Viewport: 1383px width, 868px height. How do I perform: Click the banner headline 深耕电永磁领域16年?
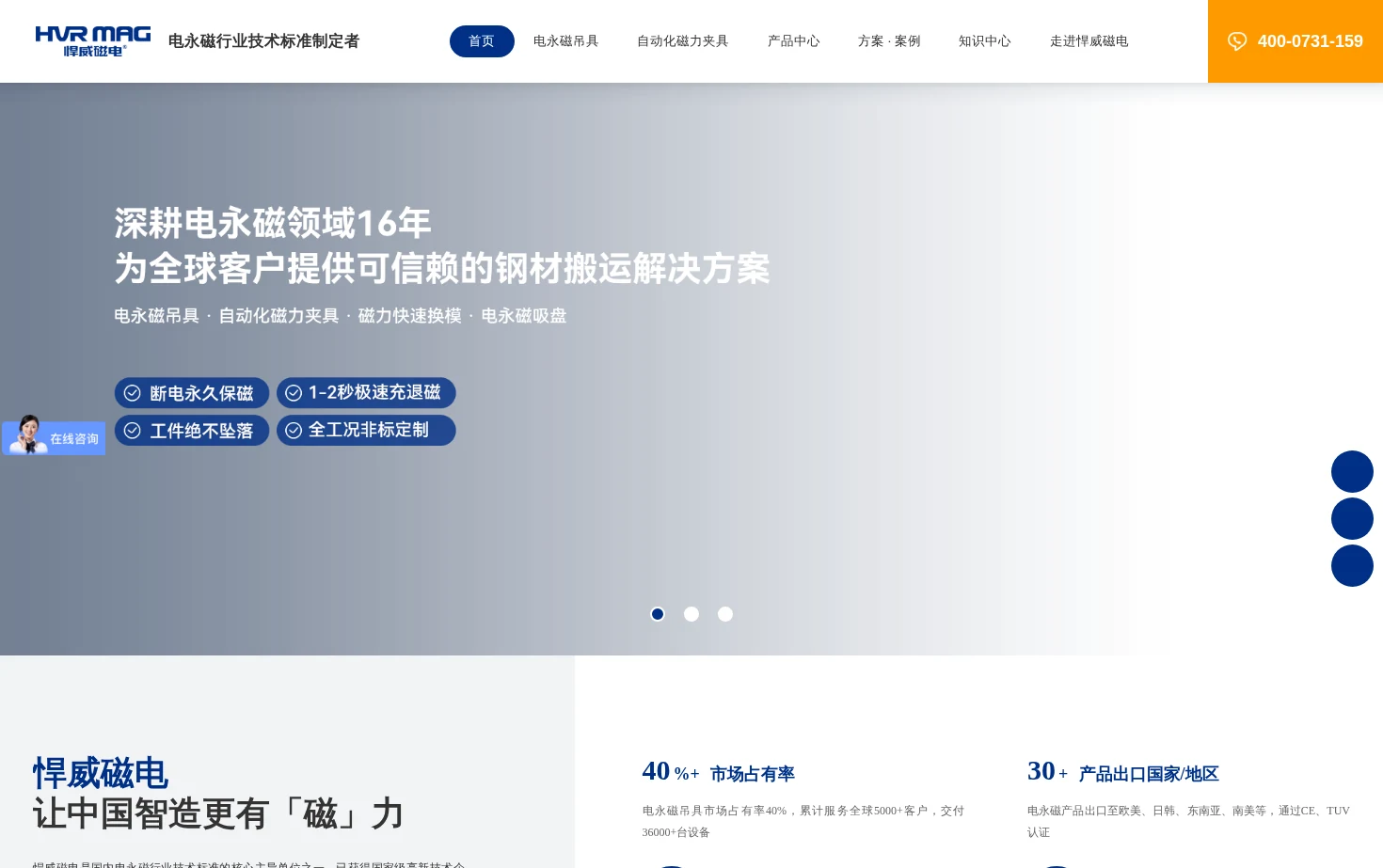[273, 224]
